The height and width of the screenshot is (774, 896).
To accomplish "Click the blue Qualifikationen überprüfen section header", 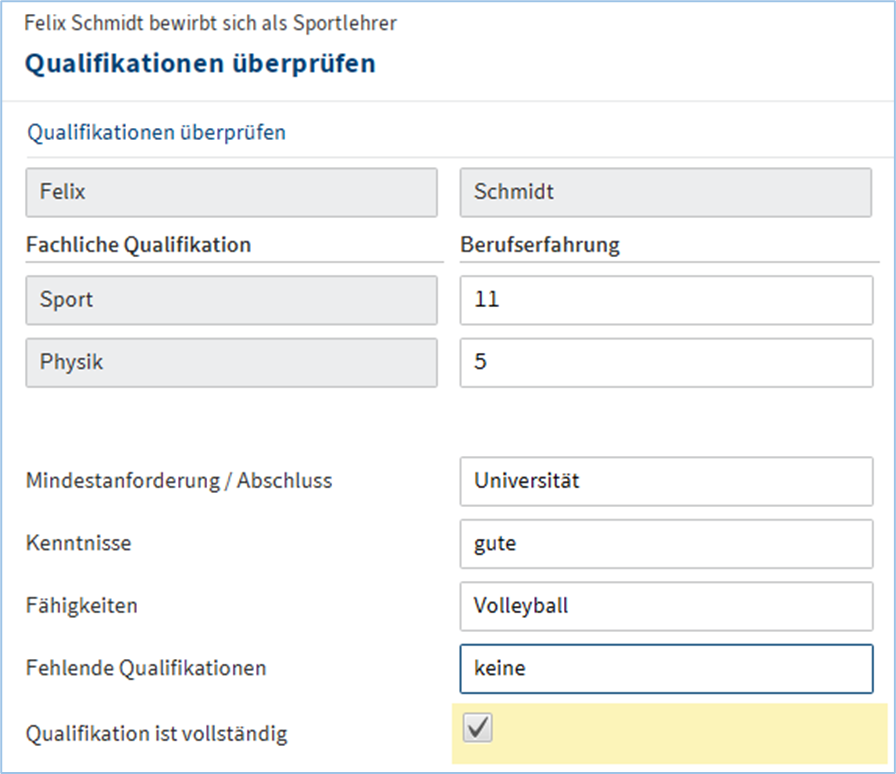I will pos(156,132).
